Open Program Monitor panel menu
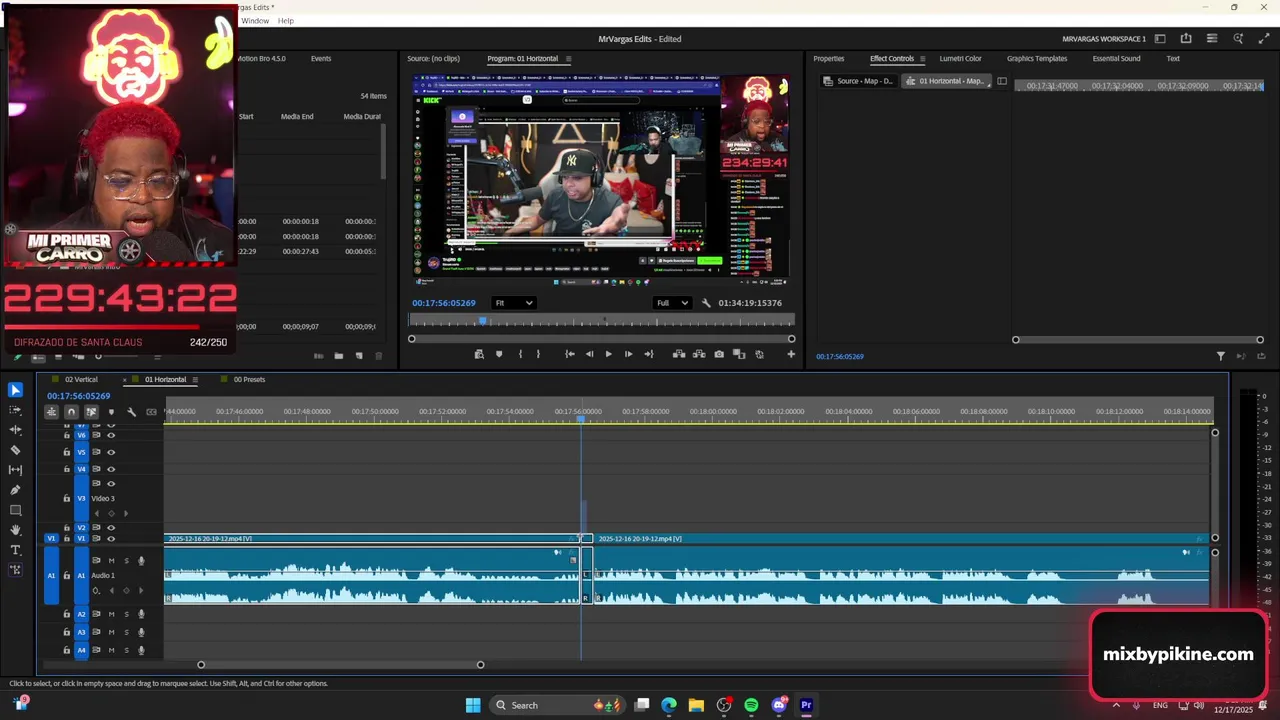Viewport: 1280px width, 720px height. point(569,59)
